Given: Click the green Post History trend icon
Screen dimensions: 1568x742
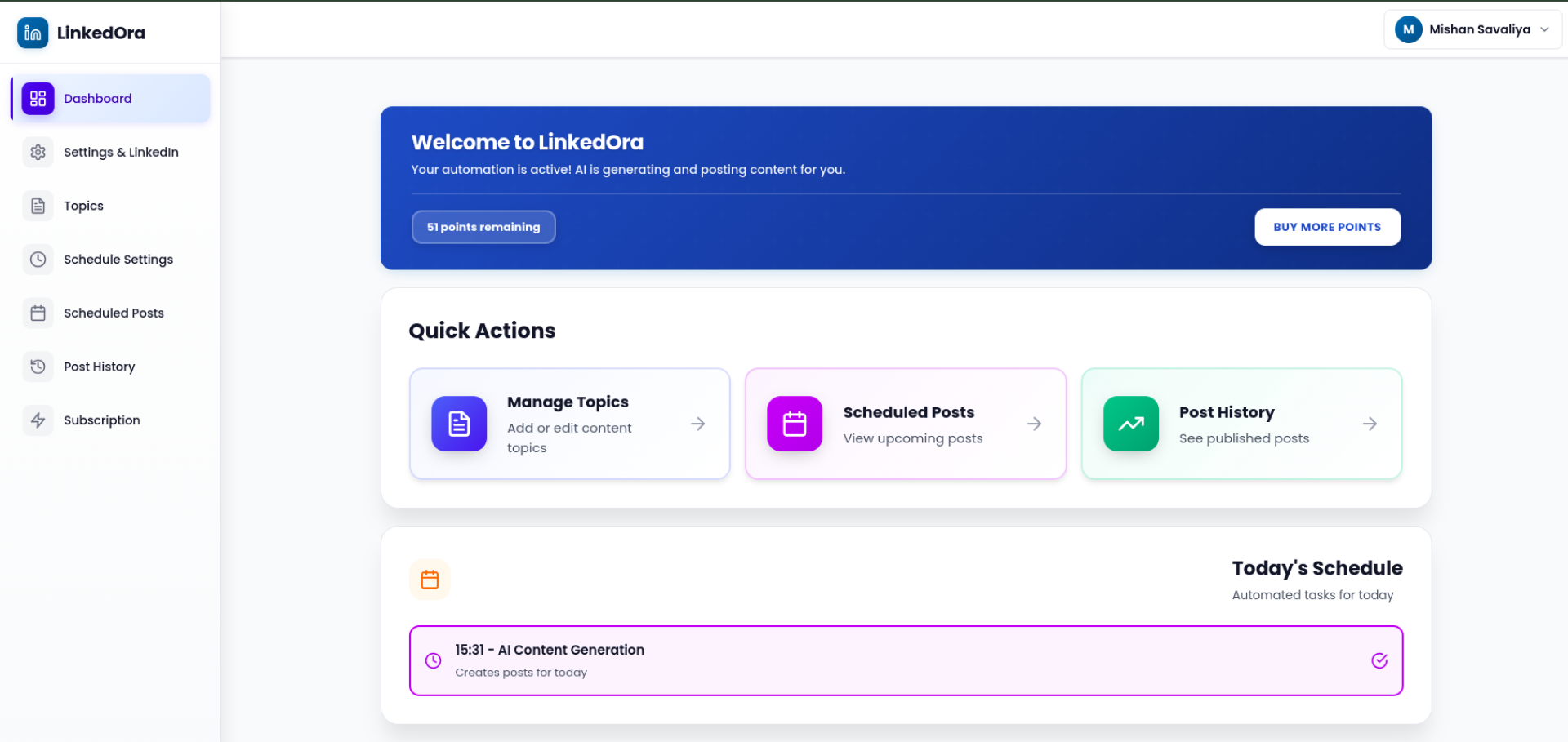Looking at the screenshot, I should [x=1130, y=424].
